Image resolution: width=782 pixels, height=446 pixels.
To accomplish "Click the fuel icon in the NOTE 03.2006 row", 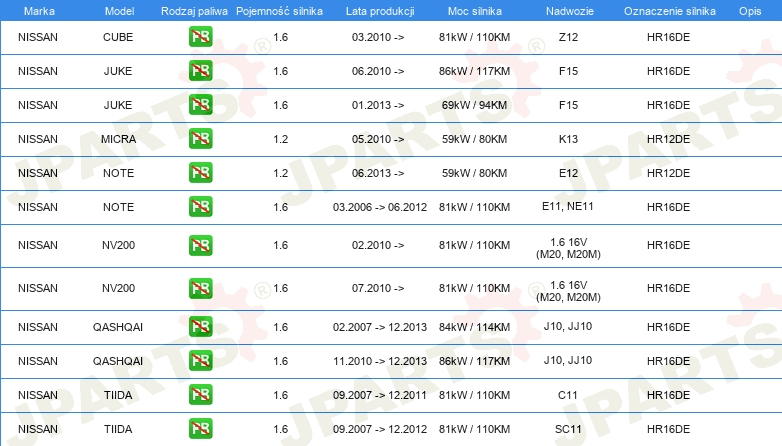I will coord(200,207).
